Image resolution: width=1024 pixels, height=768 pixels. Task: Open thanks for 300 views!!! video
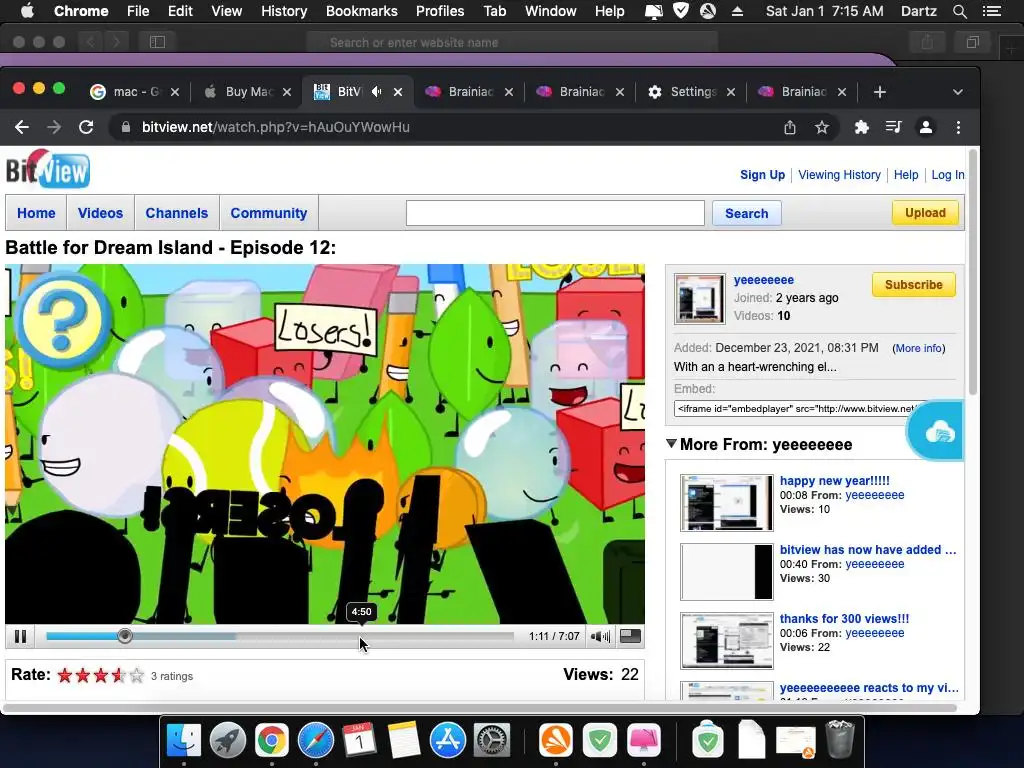[x=844, y=618]
